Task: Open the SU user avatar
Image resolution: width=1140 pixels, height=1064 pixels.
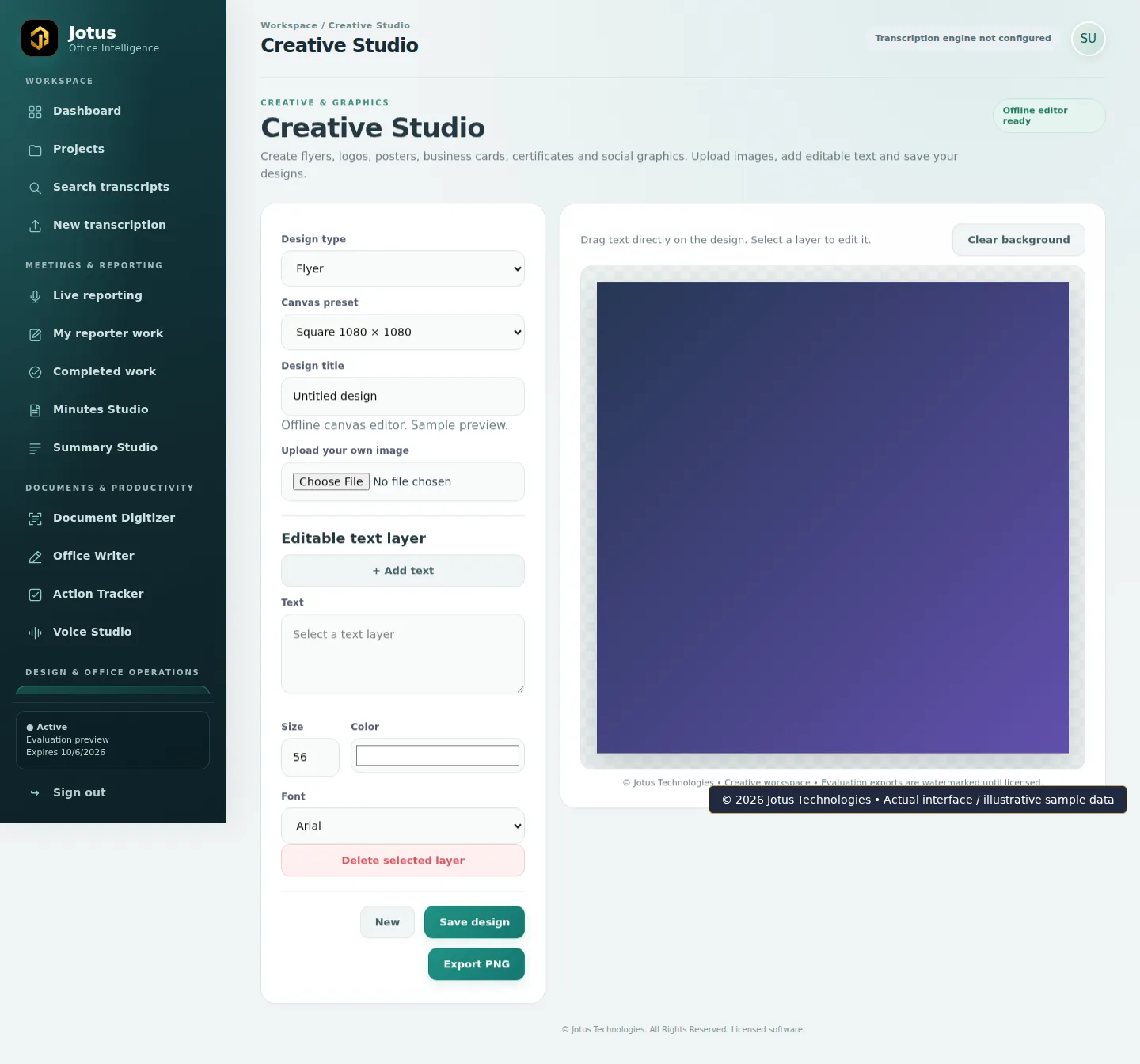Action: point(1088,39)
